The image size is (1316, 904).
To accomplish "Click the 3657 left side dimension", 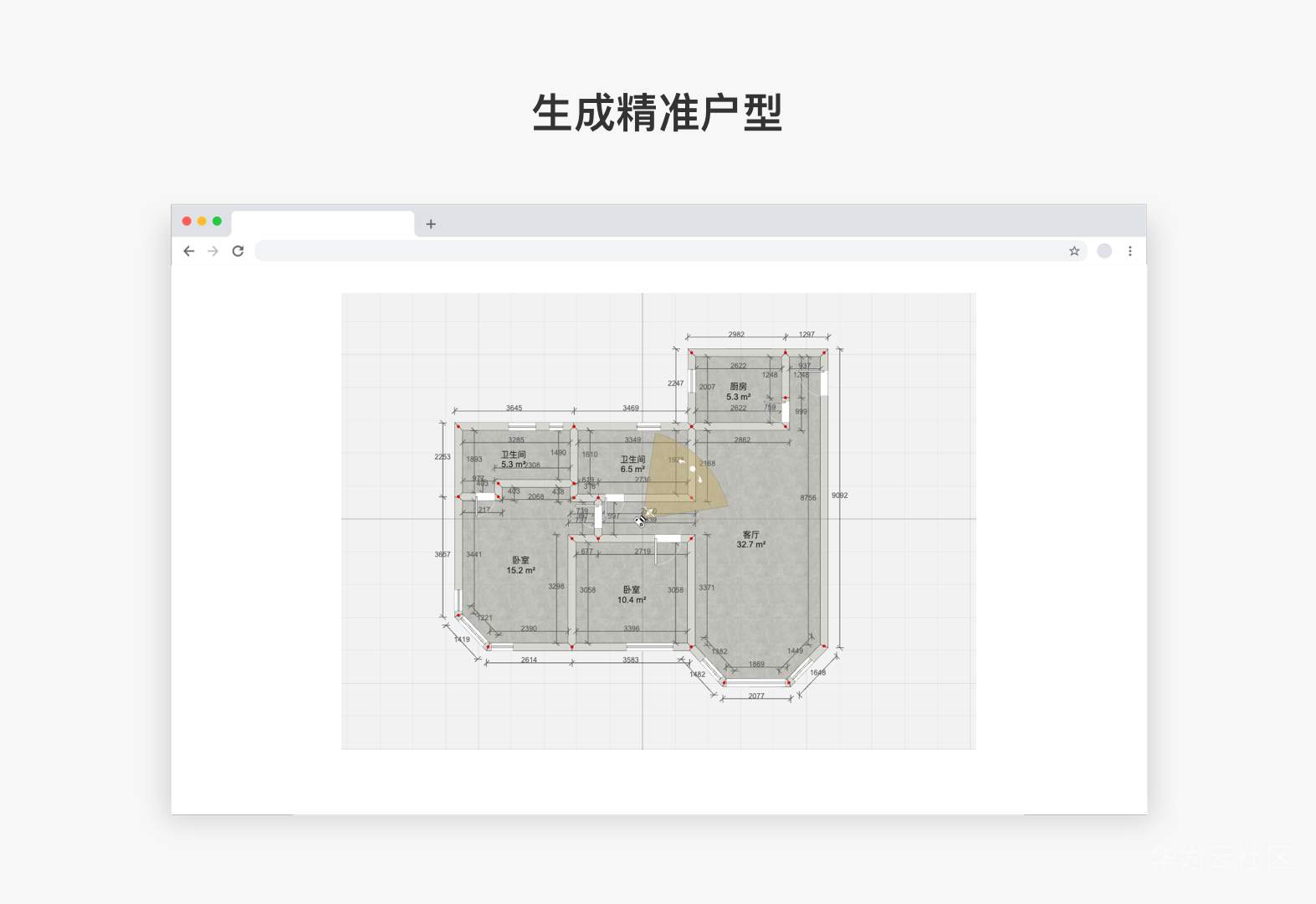I will [x=443, y=554].
